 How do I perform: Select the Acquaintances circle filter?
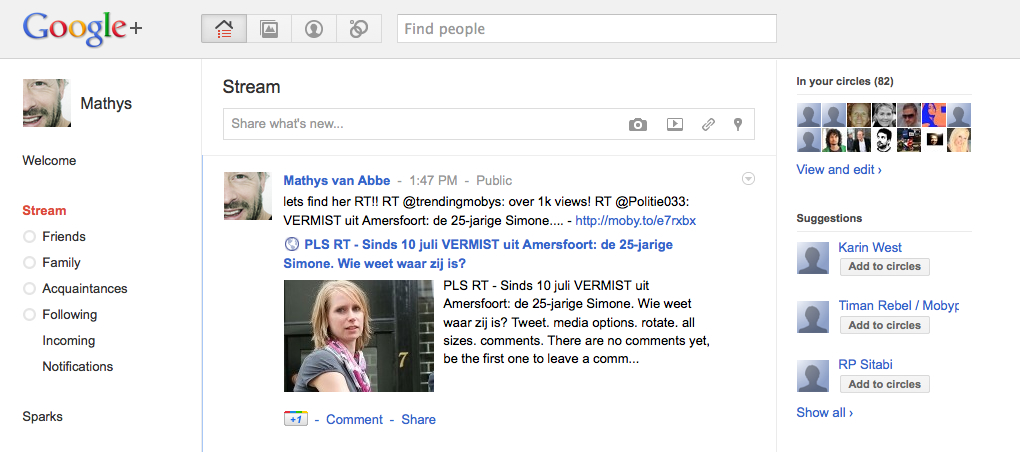[84, 289]
